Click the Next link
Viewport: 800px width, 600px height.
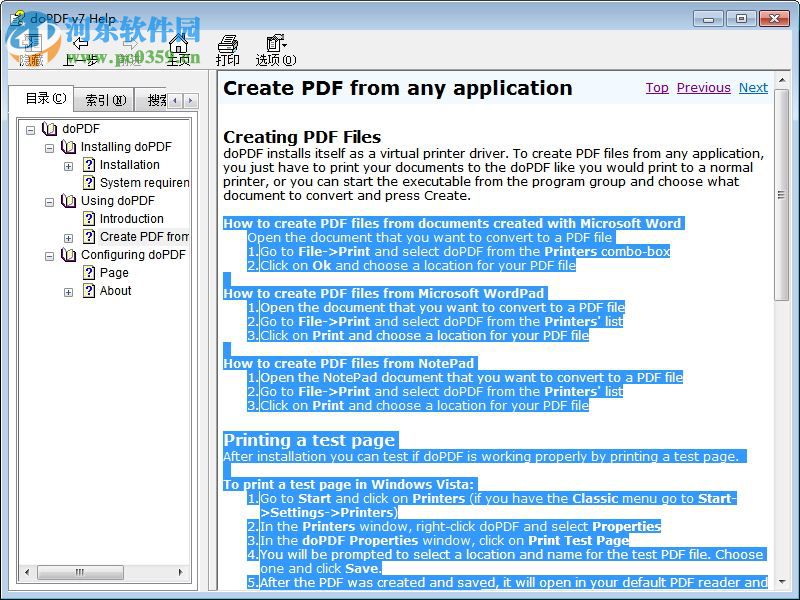[753, 87]
